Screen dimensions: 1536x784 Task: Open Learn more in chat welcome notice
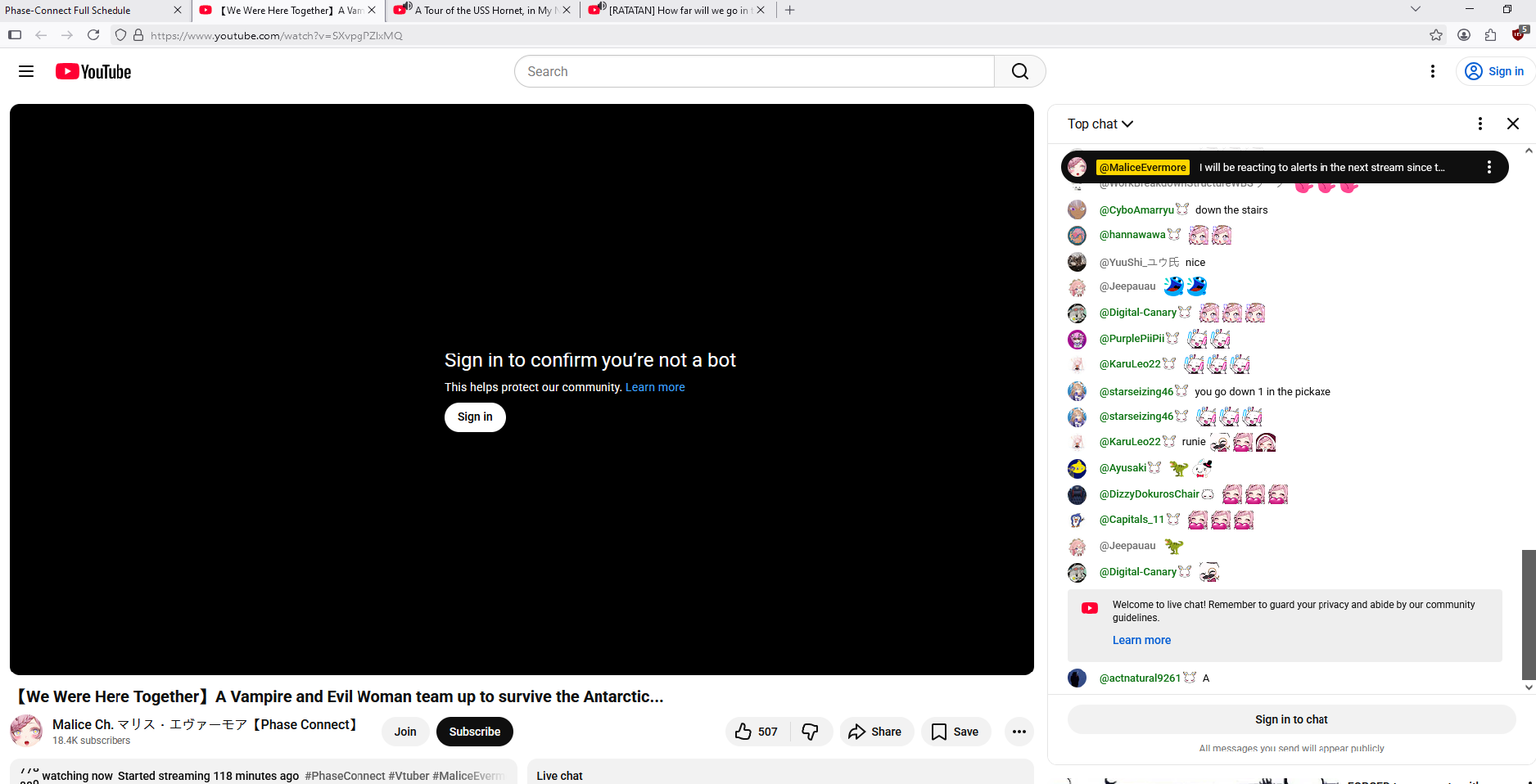tap(1141, 640)
